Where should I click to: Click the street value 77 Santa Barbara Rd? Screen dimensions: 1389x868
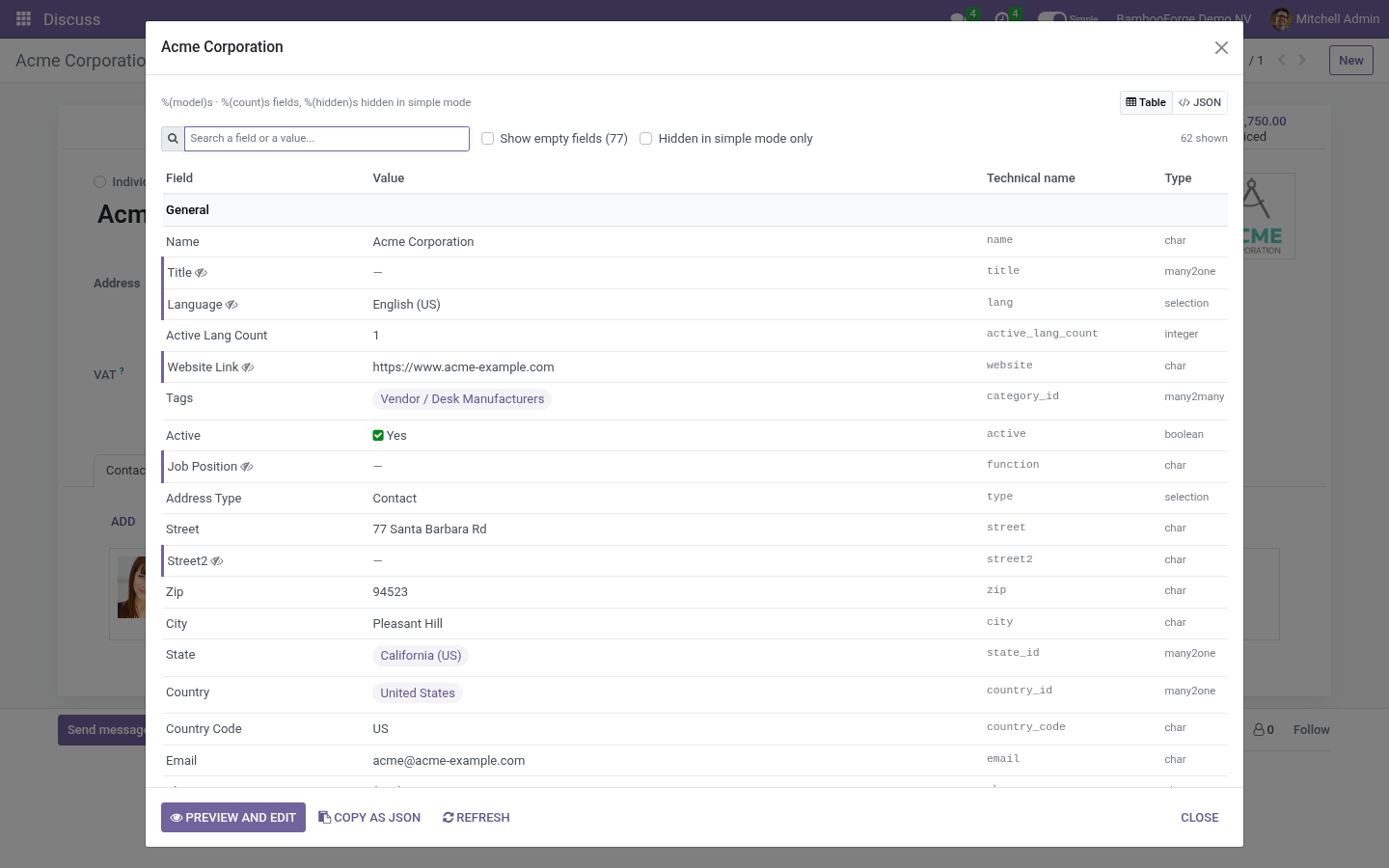pos(429,529)
